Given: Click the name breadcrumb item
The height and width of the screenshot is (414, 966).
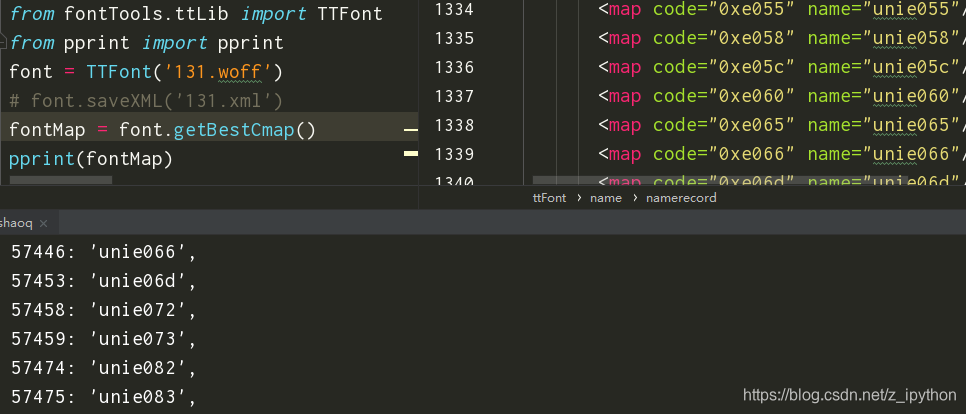Looking at the screenshot, I should coord(606,198).
